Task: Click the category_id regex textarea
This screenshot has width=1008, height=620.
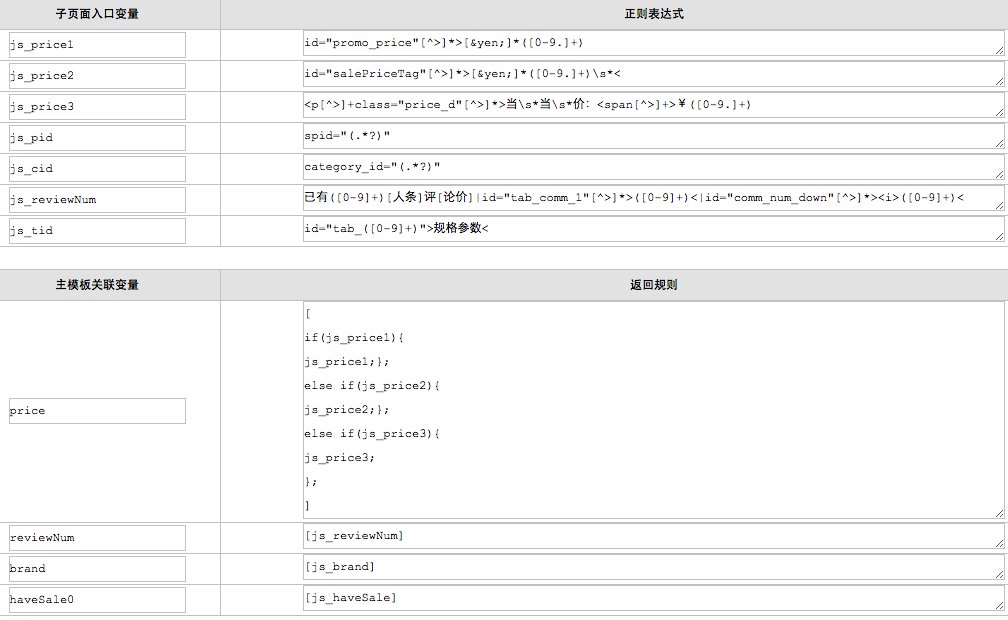Action: pyautogui.click(x=653, y=168)
